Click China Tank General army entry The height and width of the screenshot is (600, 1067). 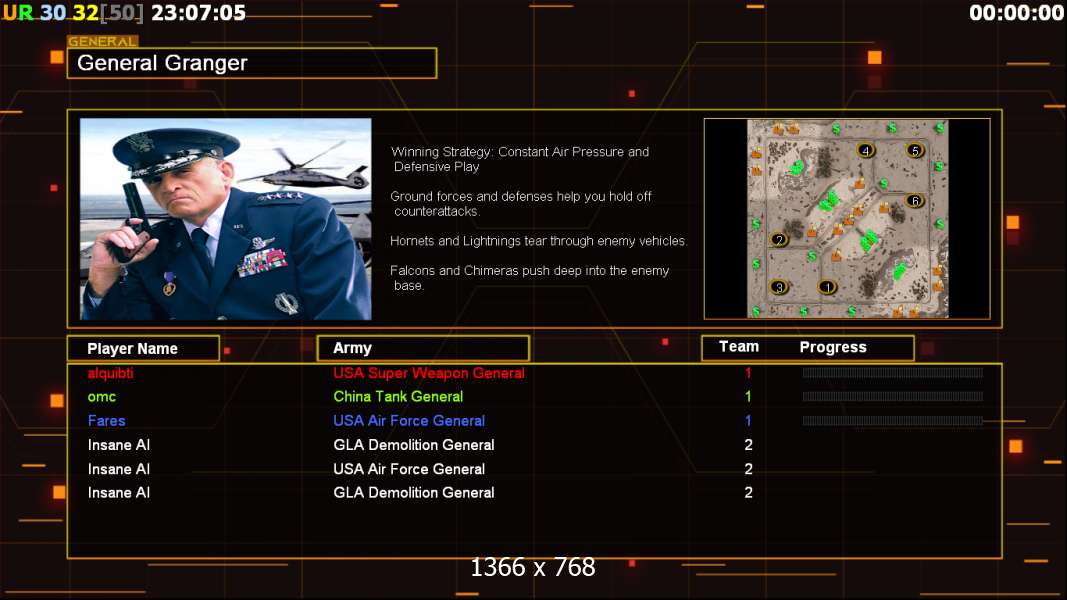click(398, 397)
